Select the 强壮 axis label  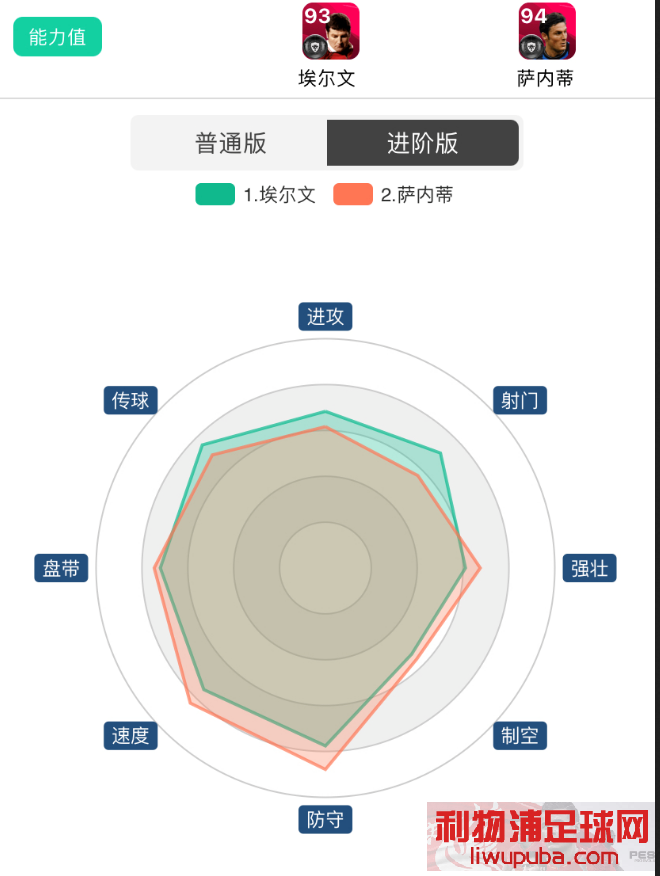pyautogui.click(x=590, y=568)
